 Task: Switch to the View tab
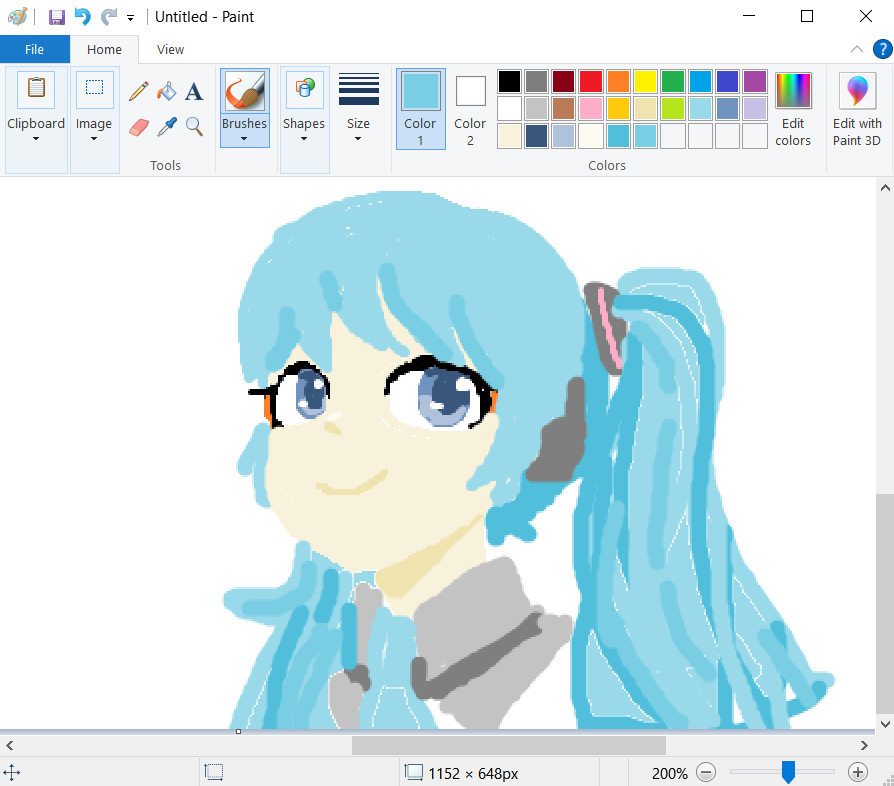[x=170, y=50]
